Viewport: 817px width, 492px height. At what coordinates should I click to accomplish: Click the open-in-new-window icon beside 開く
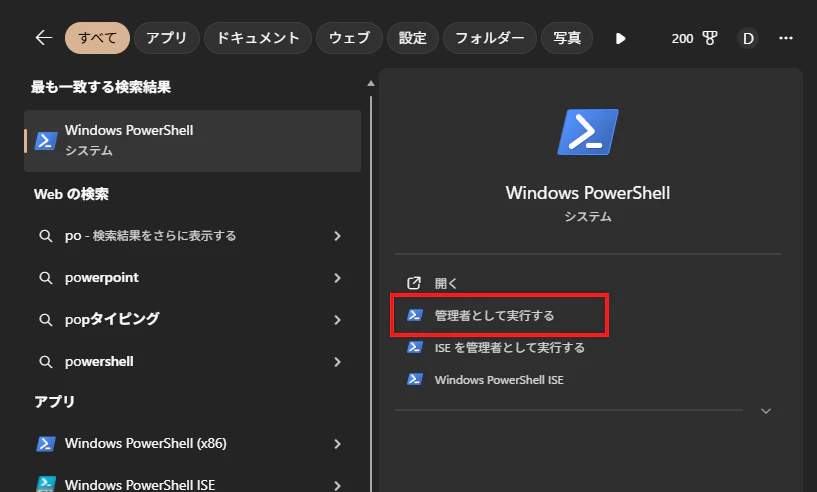click(x=414, y=283)
